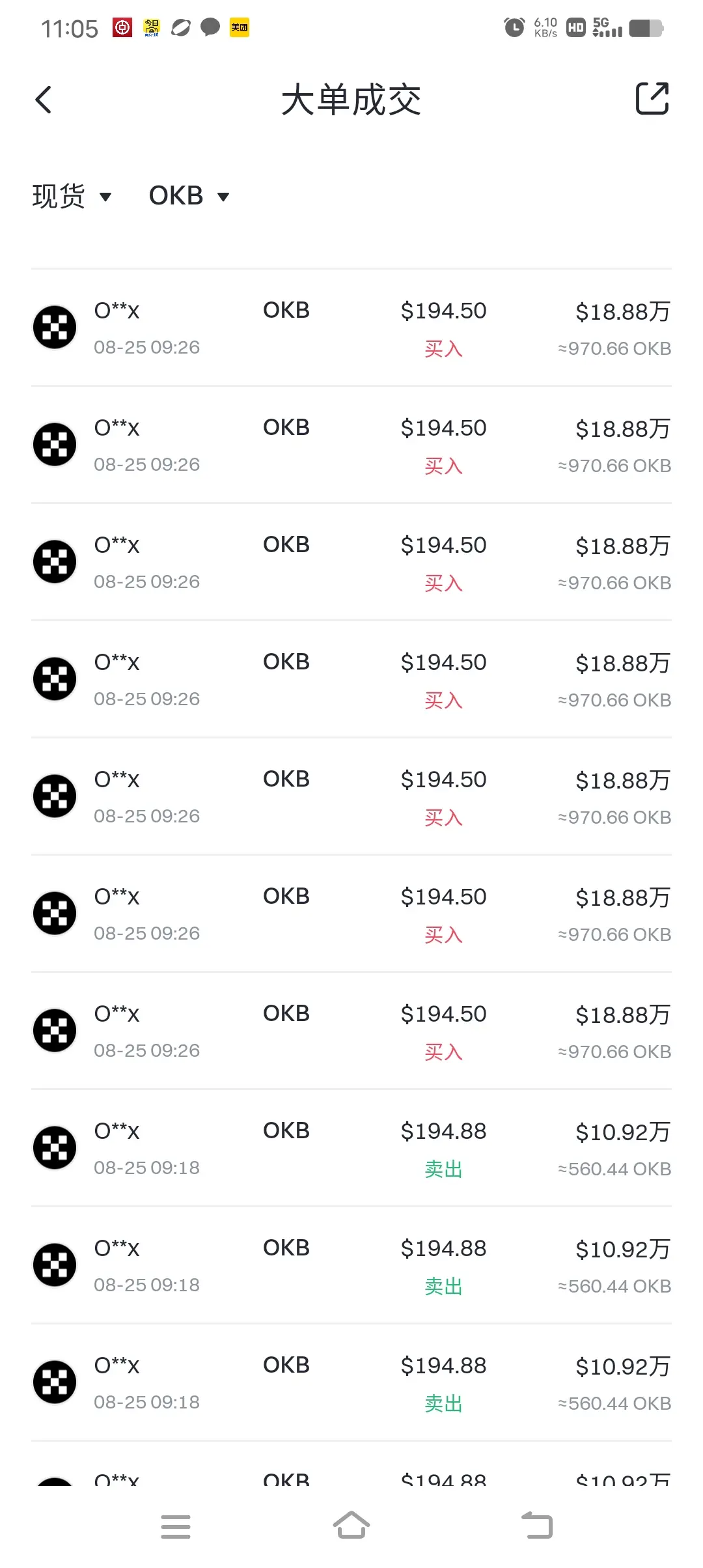703x1568 pixels.
Task: Open the alarm clock status icon
Action: (514, 27)
